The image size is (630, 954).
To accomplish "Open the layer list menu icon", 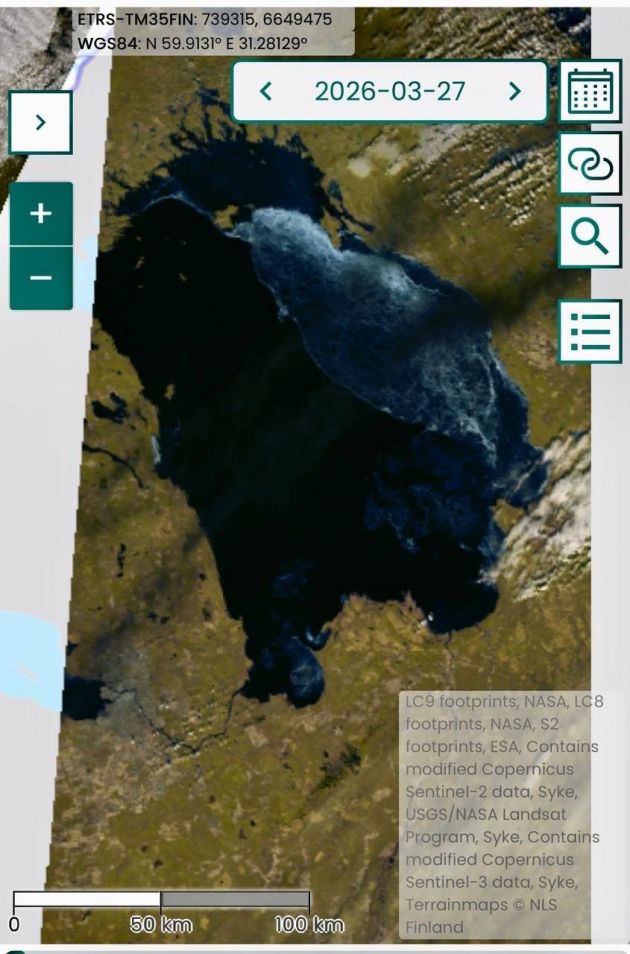I will click(x=589, y=331).
